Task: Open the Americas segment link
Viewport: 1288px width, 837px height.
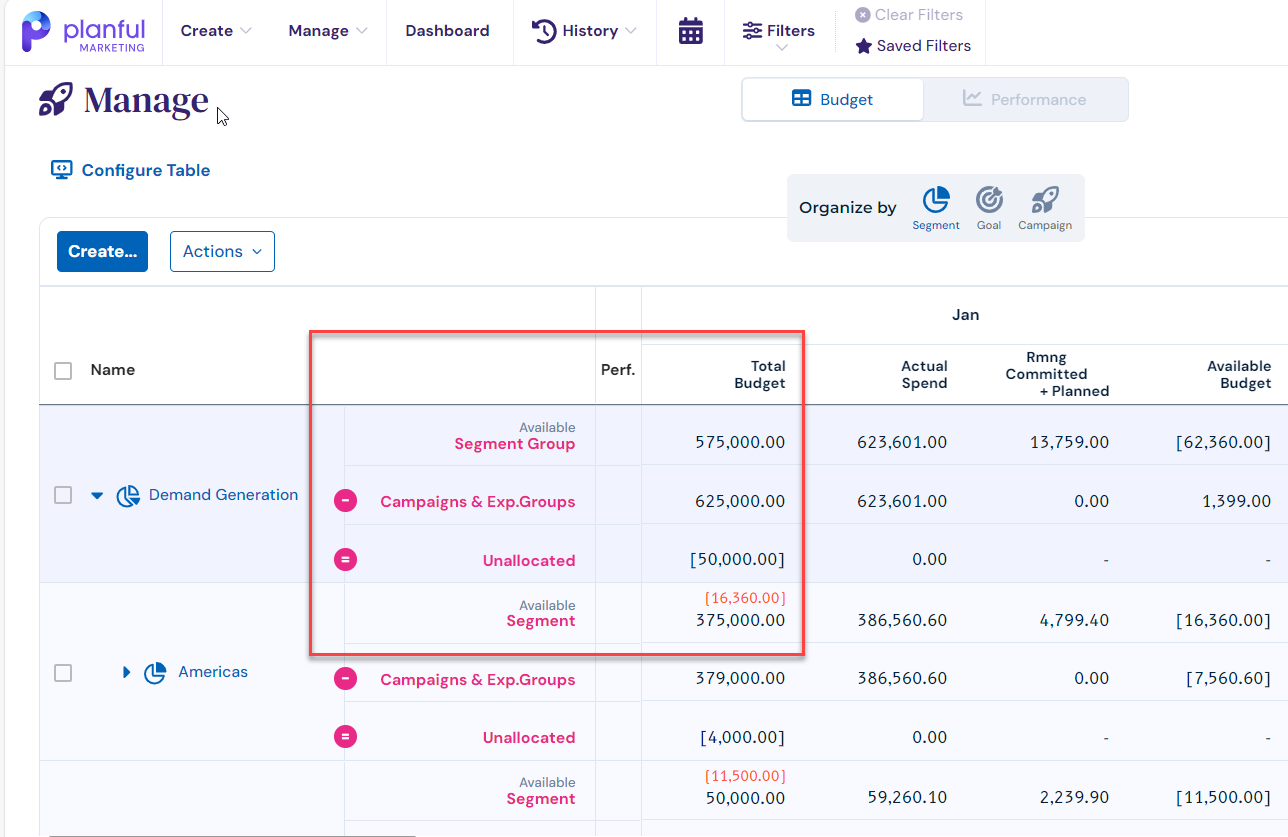Action: [x=213, y=672]
